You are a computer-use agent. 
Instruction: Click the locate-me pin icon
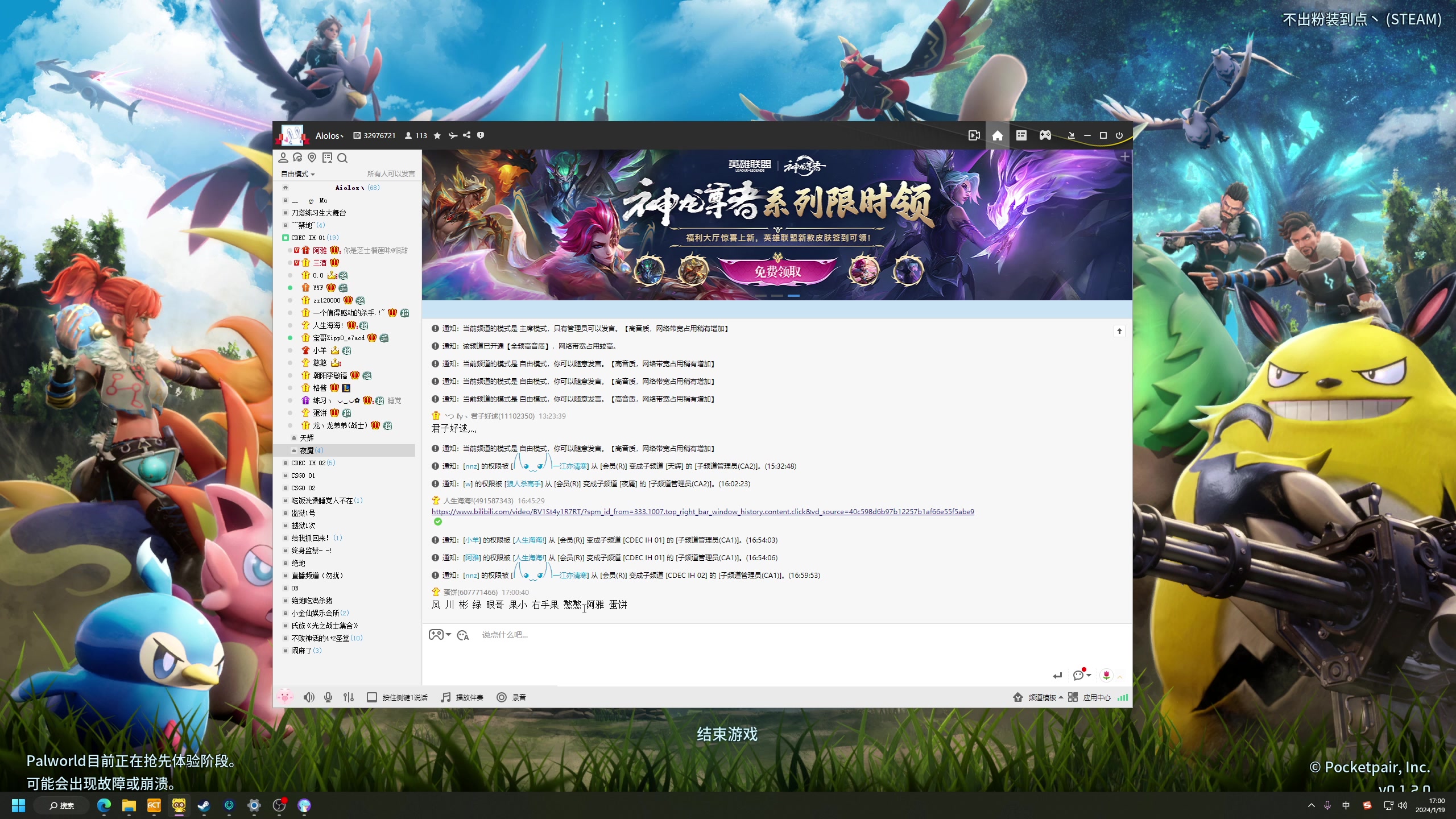(x=312, y=158)
